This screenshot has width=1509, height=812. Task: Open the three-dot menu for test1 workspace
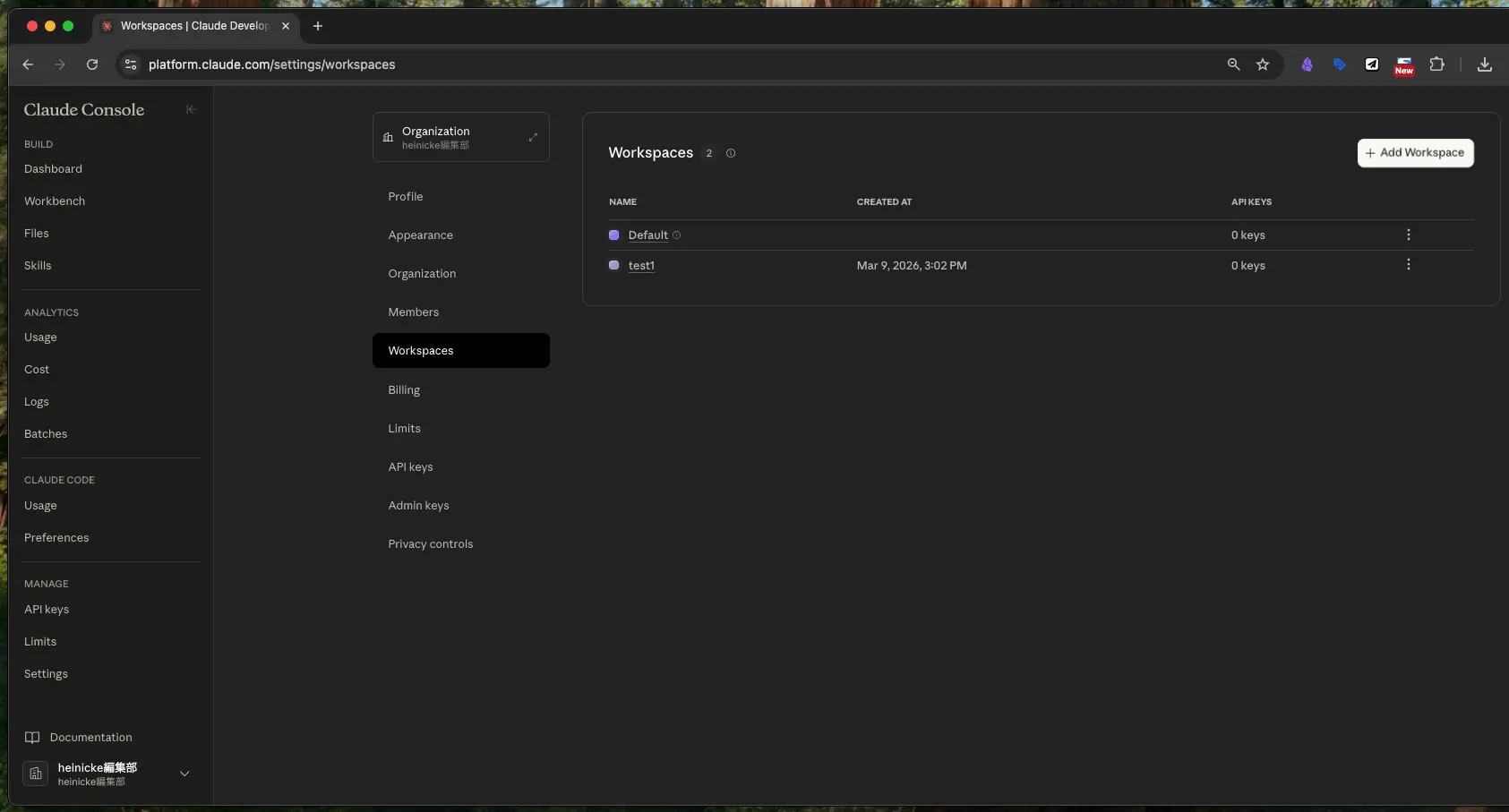tap(1408, 265)
